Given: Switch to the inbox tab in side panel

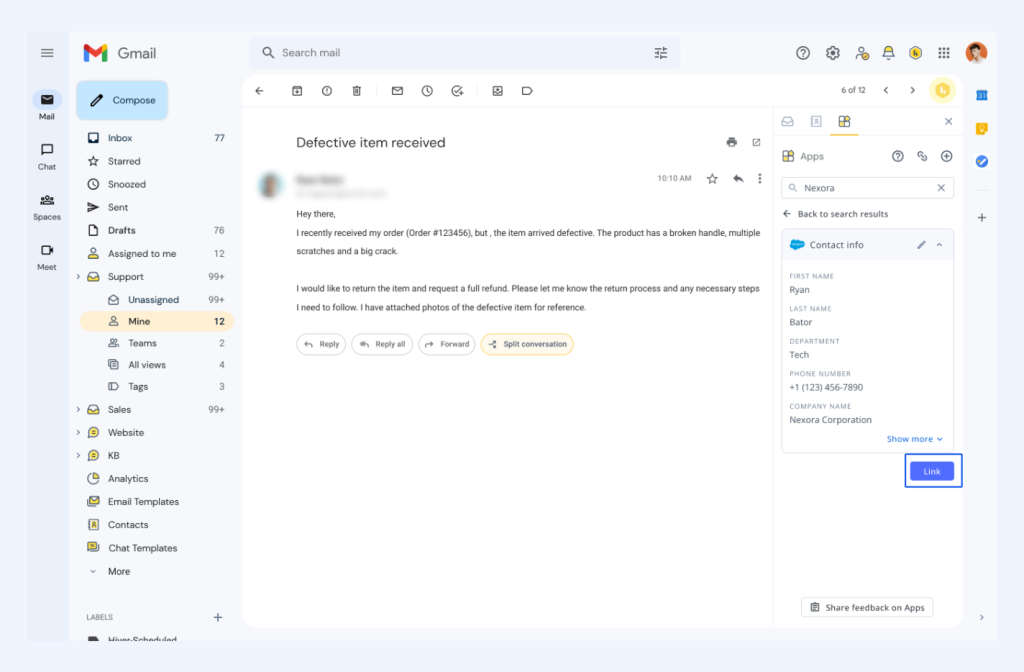Looking at the screenshot, I should pyautogui.click(x=788, y=121).
